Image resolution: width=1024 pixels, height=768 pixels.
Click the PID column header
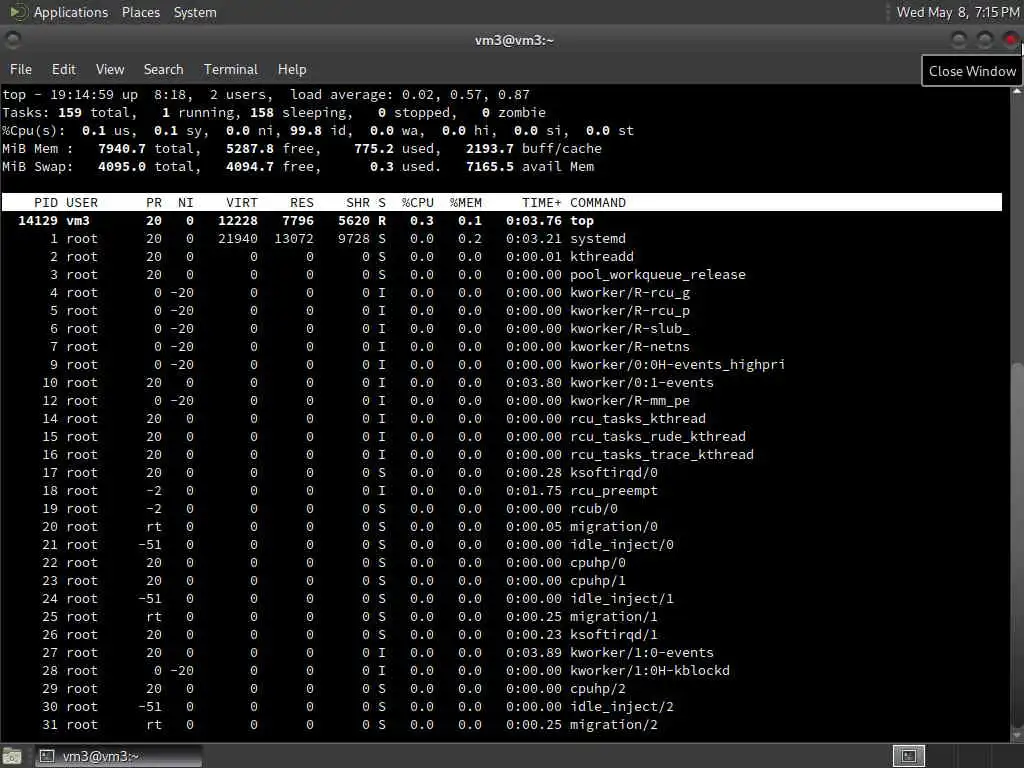coord(46,202)
